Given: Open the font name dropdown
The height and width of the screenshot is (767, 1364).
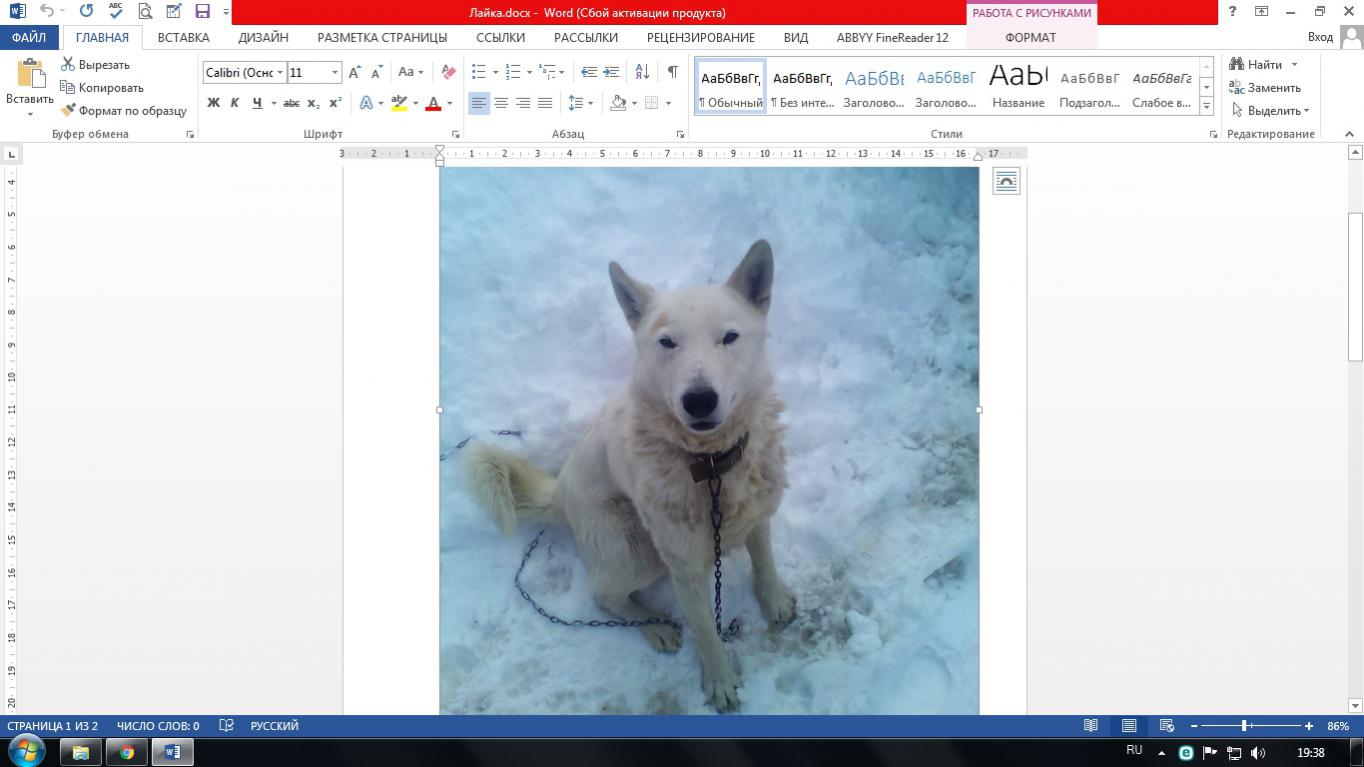Looking at the screenshot, I should 280,73.
